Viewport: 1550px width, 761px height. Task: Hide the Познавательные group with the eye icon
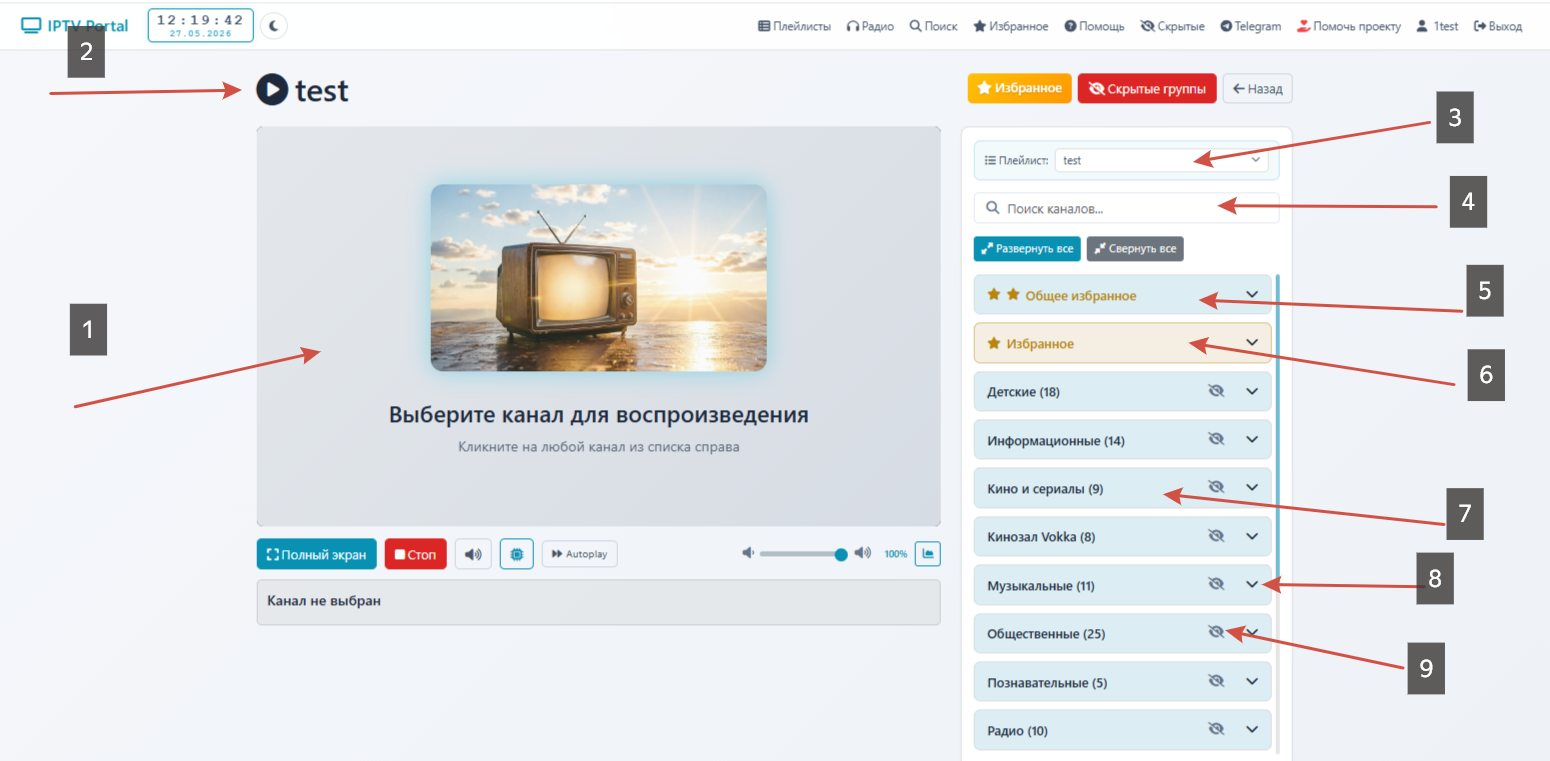click(x=1216, y=681)
